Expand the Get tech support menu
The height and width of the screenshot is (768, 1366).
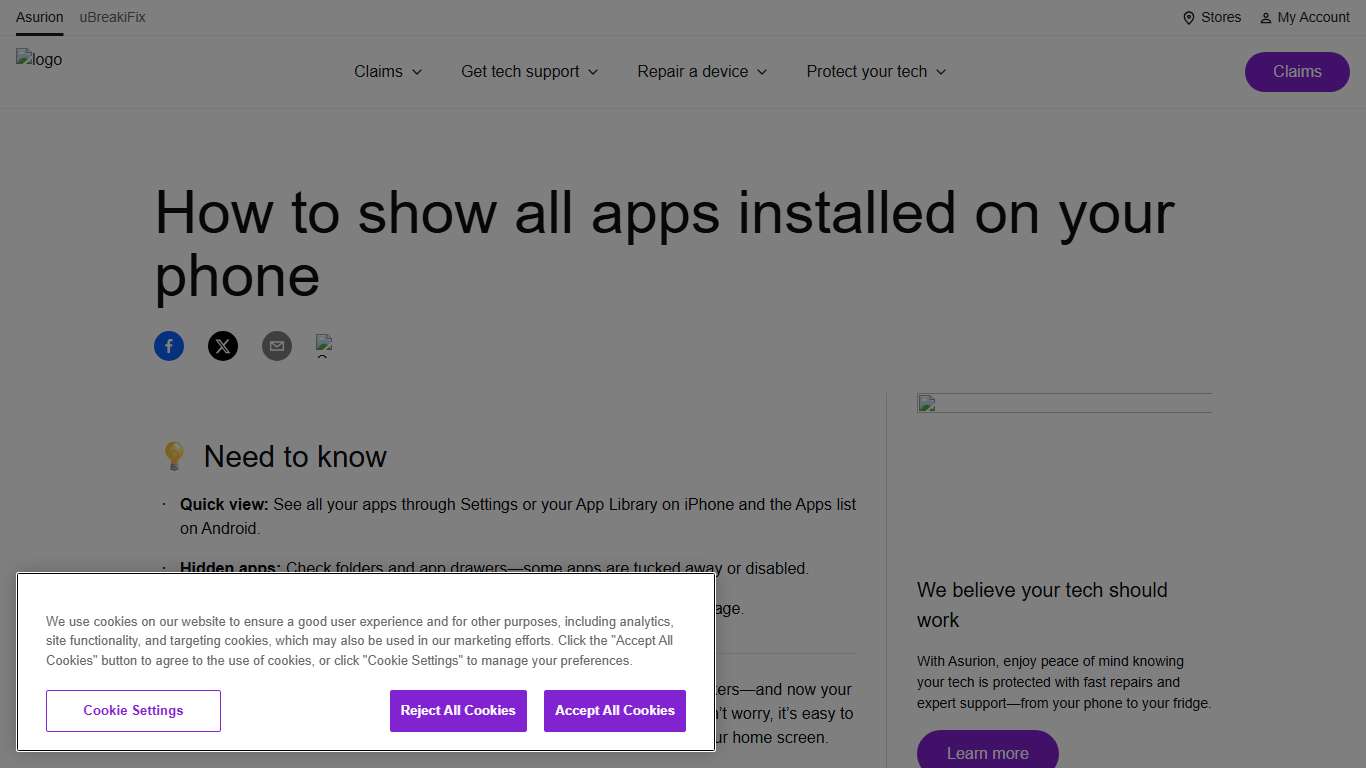[x=529, y=71]
